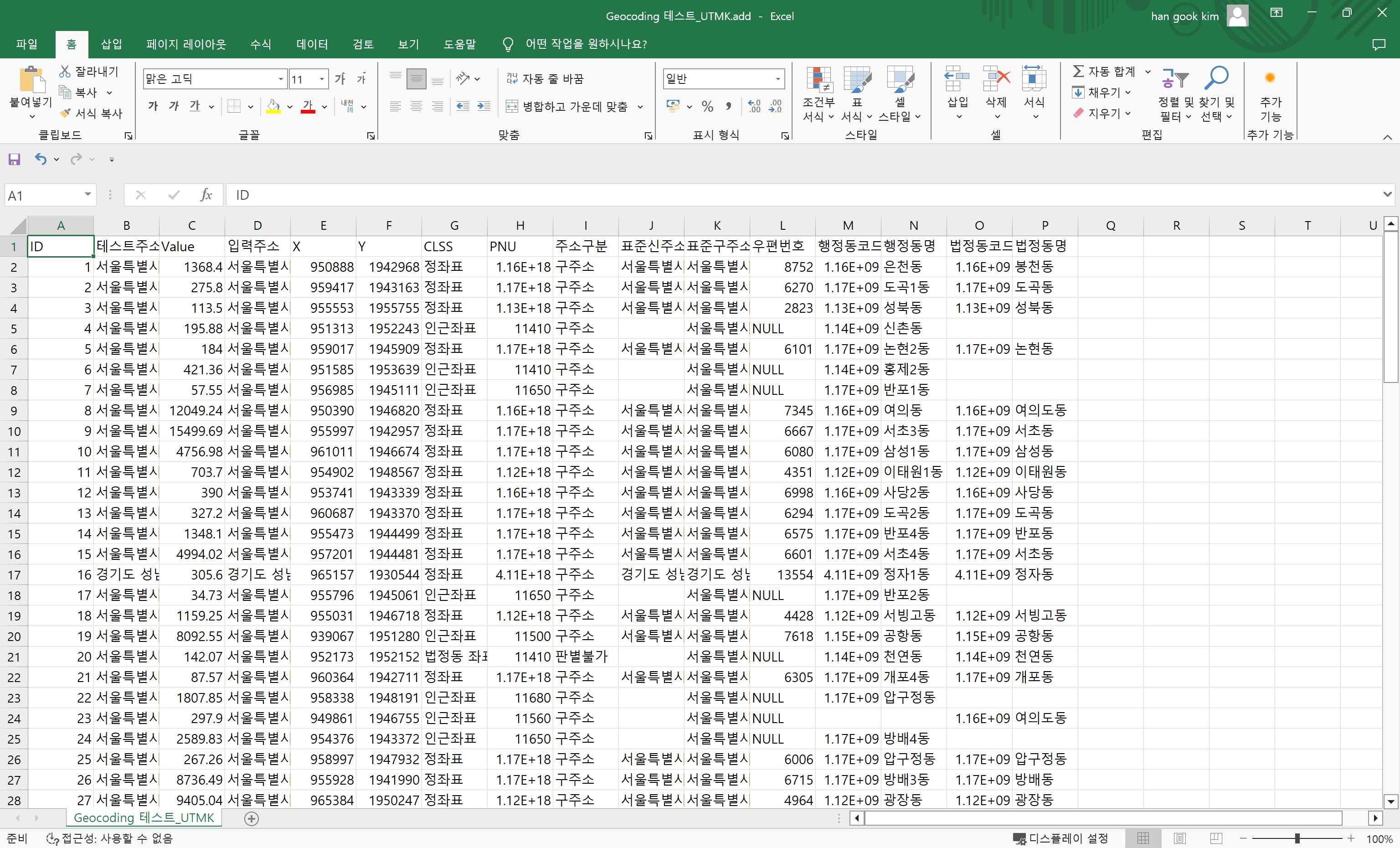The height and width of the screenshot is (848, 1400).
Task: Toggle Bold (가) formatting
Action: pos(152,106)
